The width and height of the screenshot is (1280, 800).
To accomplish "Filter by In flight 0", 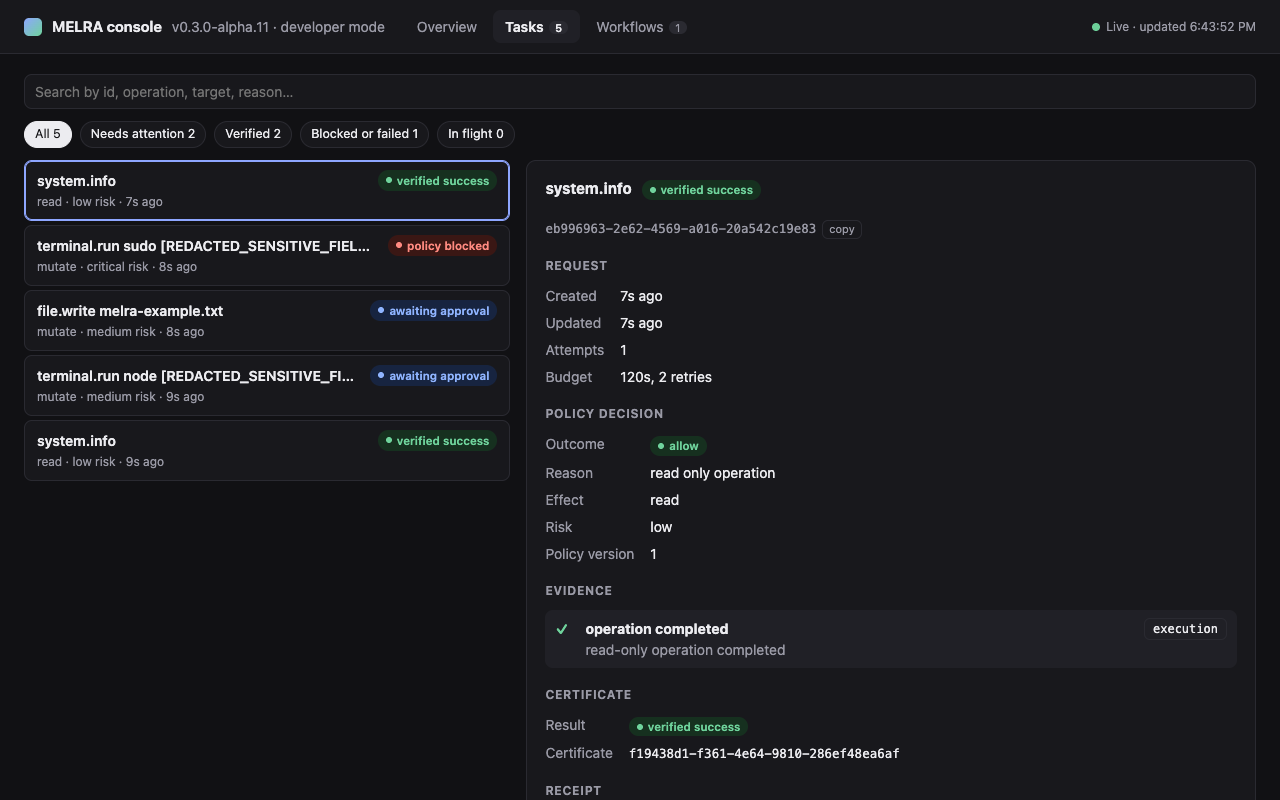I will click(x=476, y=134).
